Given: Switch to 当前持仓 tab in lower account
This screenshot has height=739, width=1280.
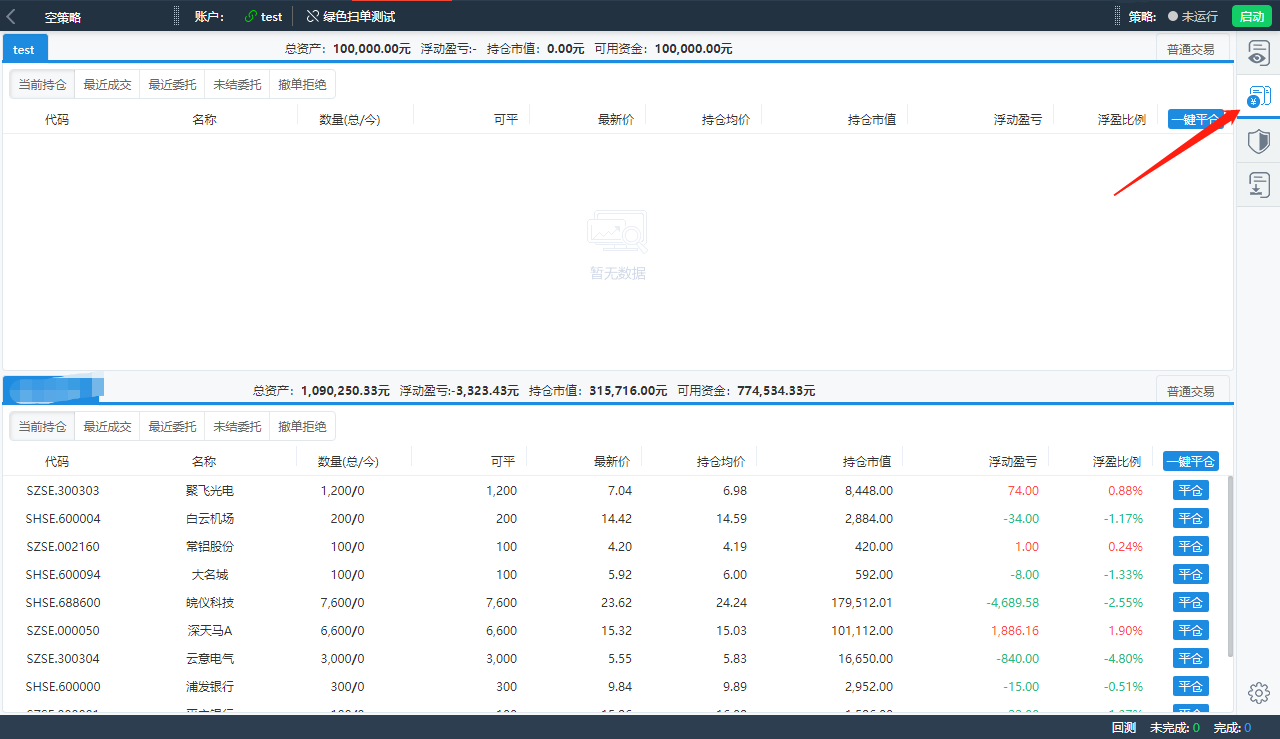Looking at the screenshot, I should 43,427.
